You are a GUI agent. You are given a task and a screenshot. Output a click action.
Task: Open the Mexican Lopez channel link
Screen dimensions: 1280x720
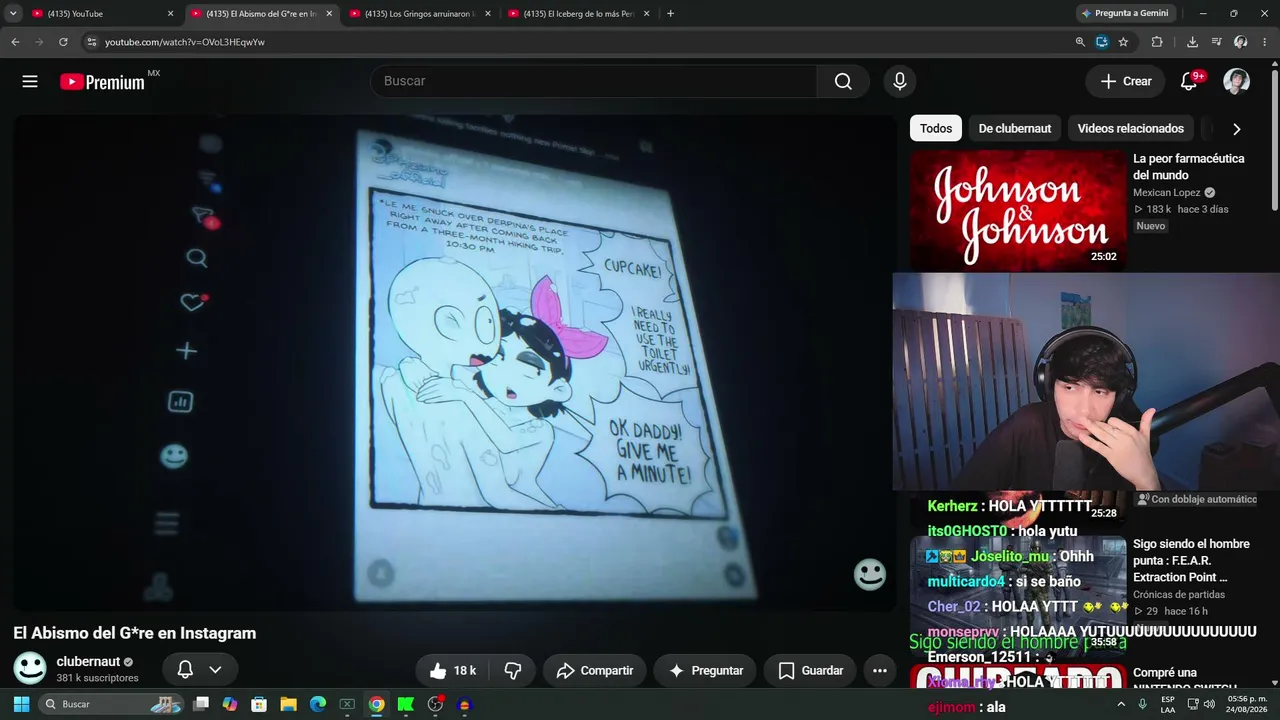coord(1166,193)
